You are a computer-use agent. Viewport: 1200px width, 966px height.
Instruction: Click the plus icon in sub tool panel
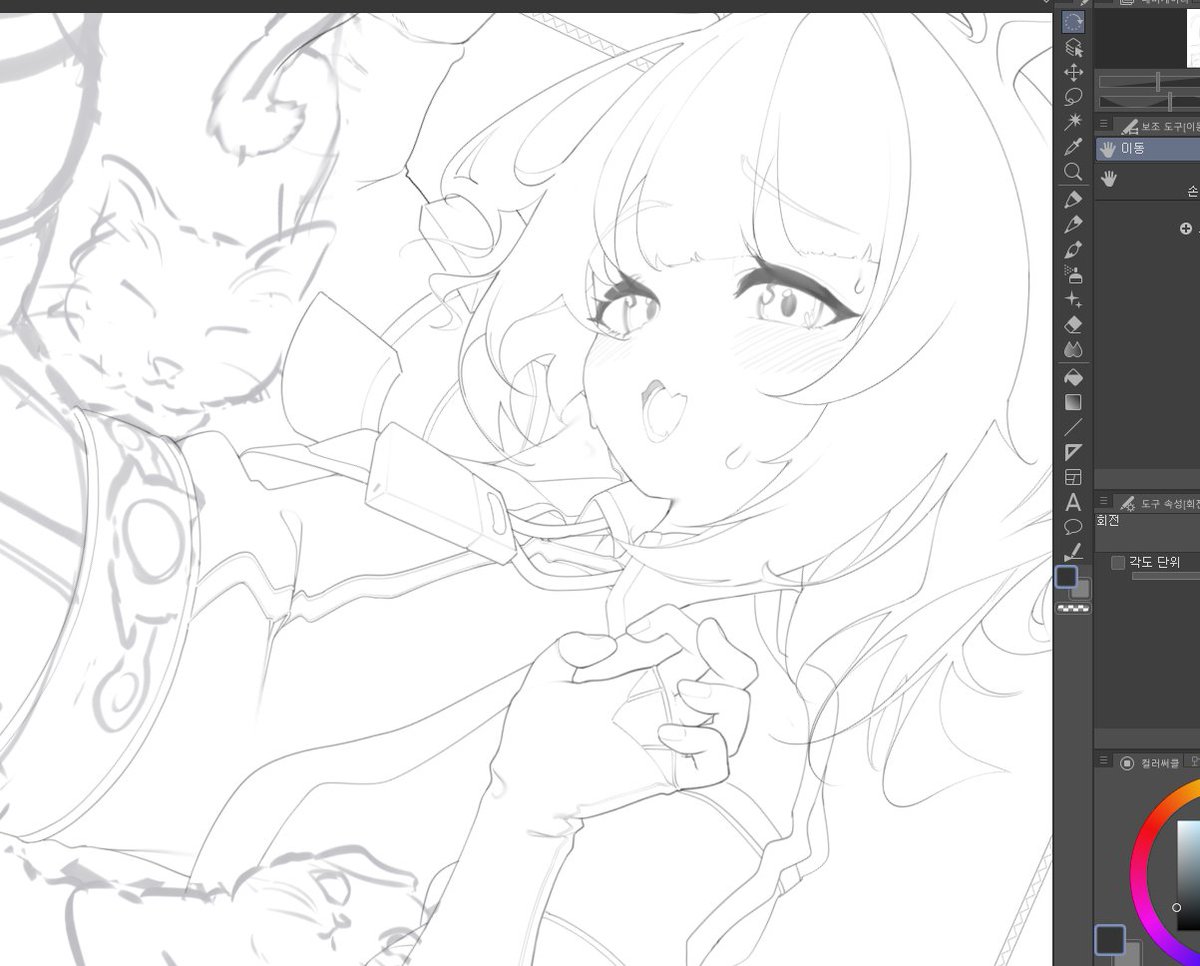click(1185, 229)
